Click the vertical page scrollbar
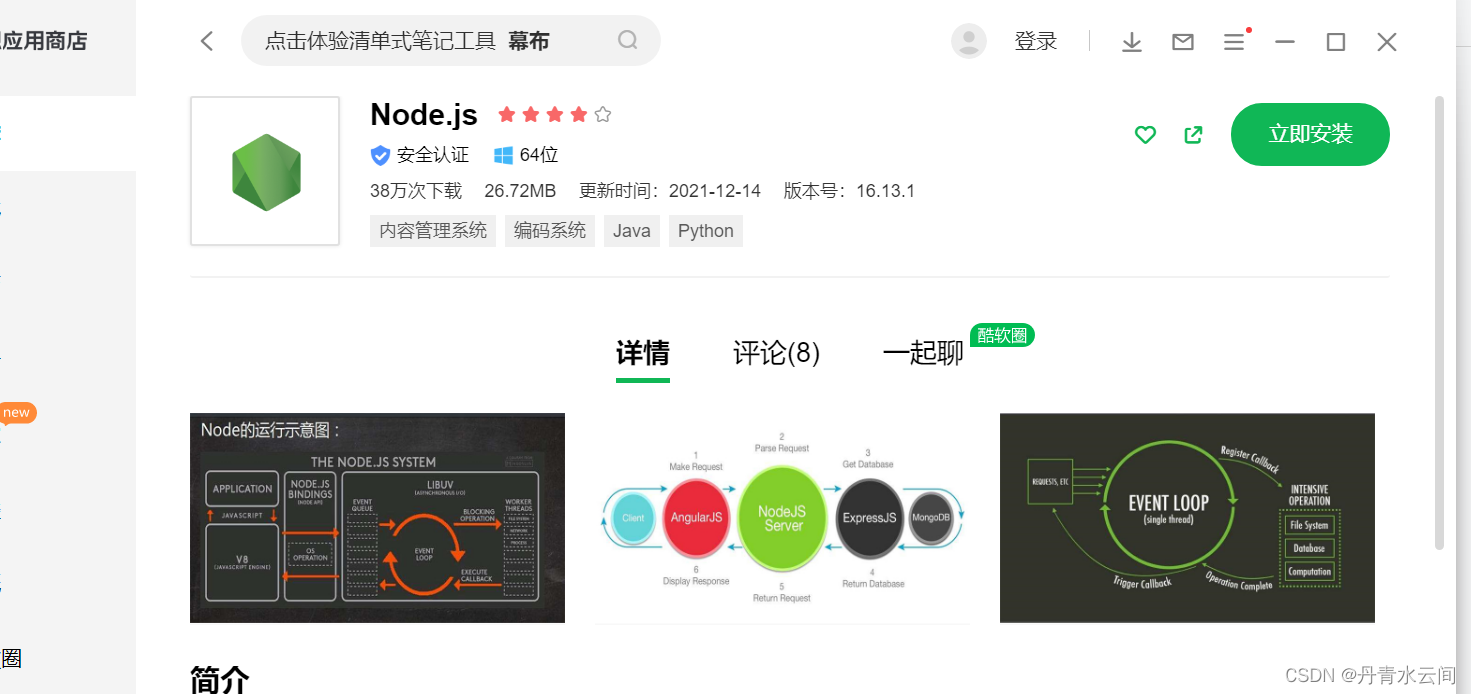Screen dimensions: 1471x694 (1440, 322)
